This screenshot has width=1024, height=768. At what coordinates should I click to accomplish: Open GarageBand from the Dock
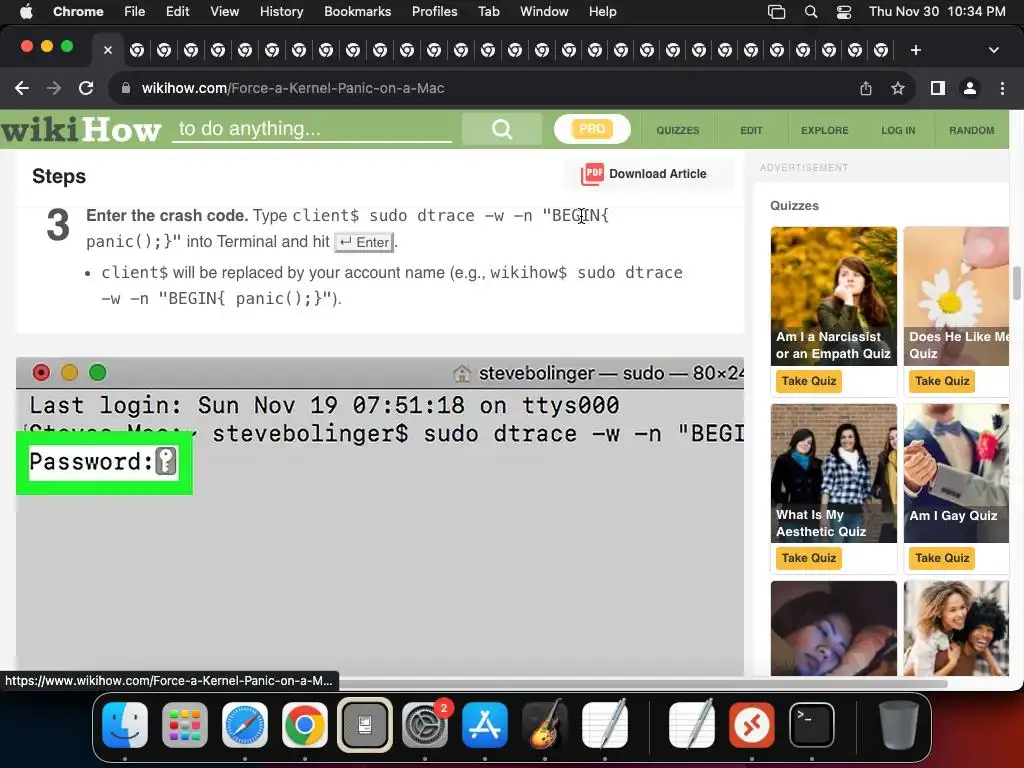(x=545, y=724)
